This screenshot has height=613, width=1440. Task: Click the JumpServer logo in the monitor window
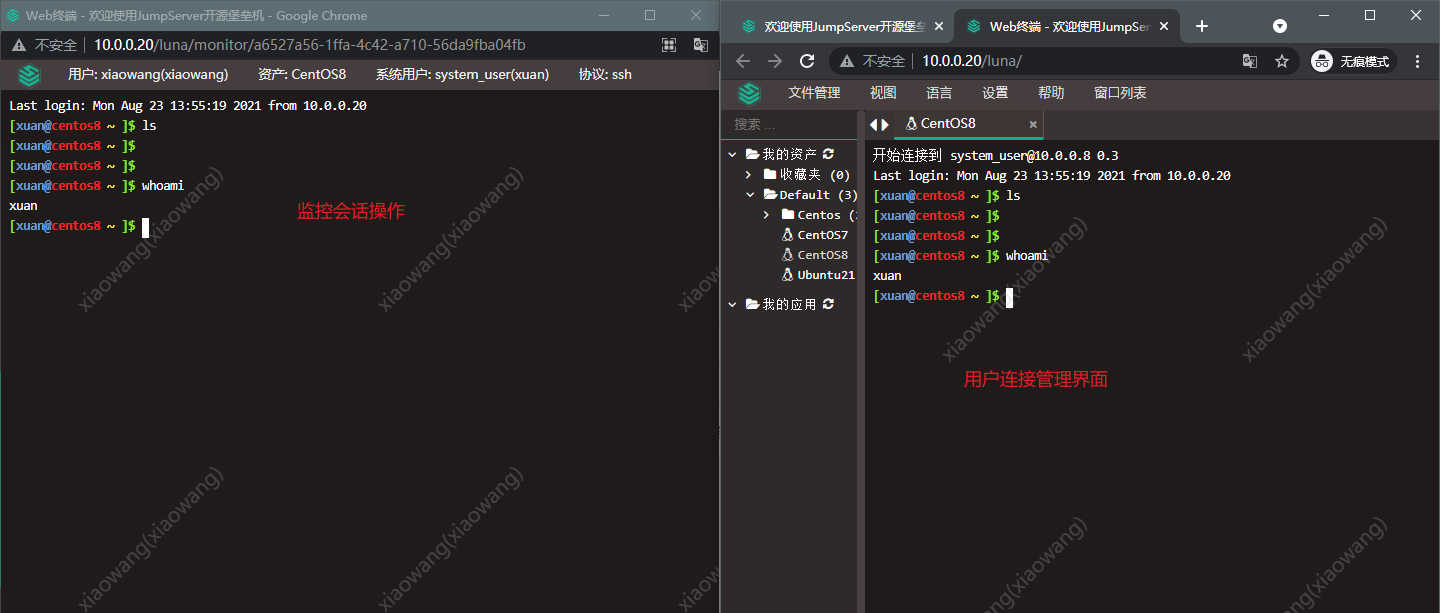(29, 75)
